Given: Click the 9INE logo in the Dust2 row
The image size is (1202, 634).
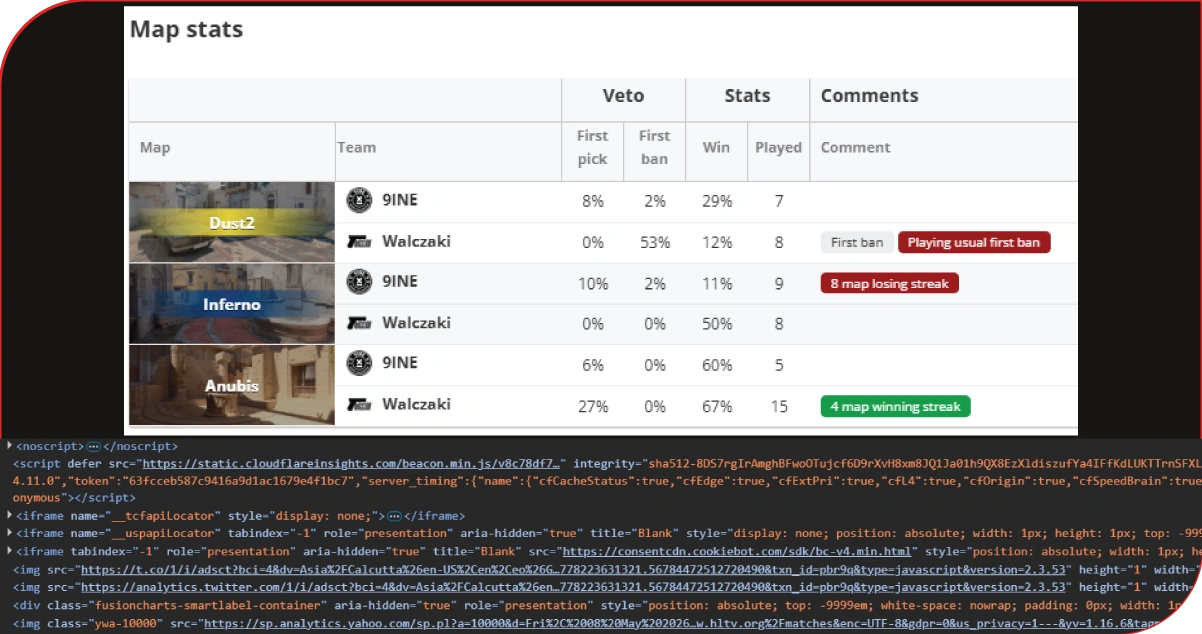Looking at the screenshot, I should [x=359, y=200].
